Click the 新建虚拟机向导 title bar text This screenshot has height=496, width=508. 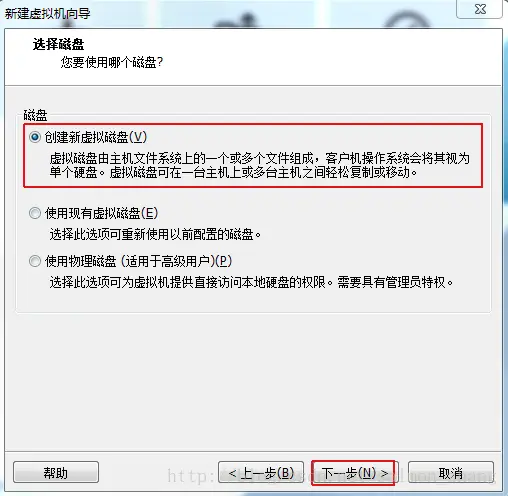47,14
